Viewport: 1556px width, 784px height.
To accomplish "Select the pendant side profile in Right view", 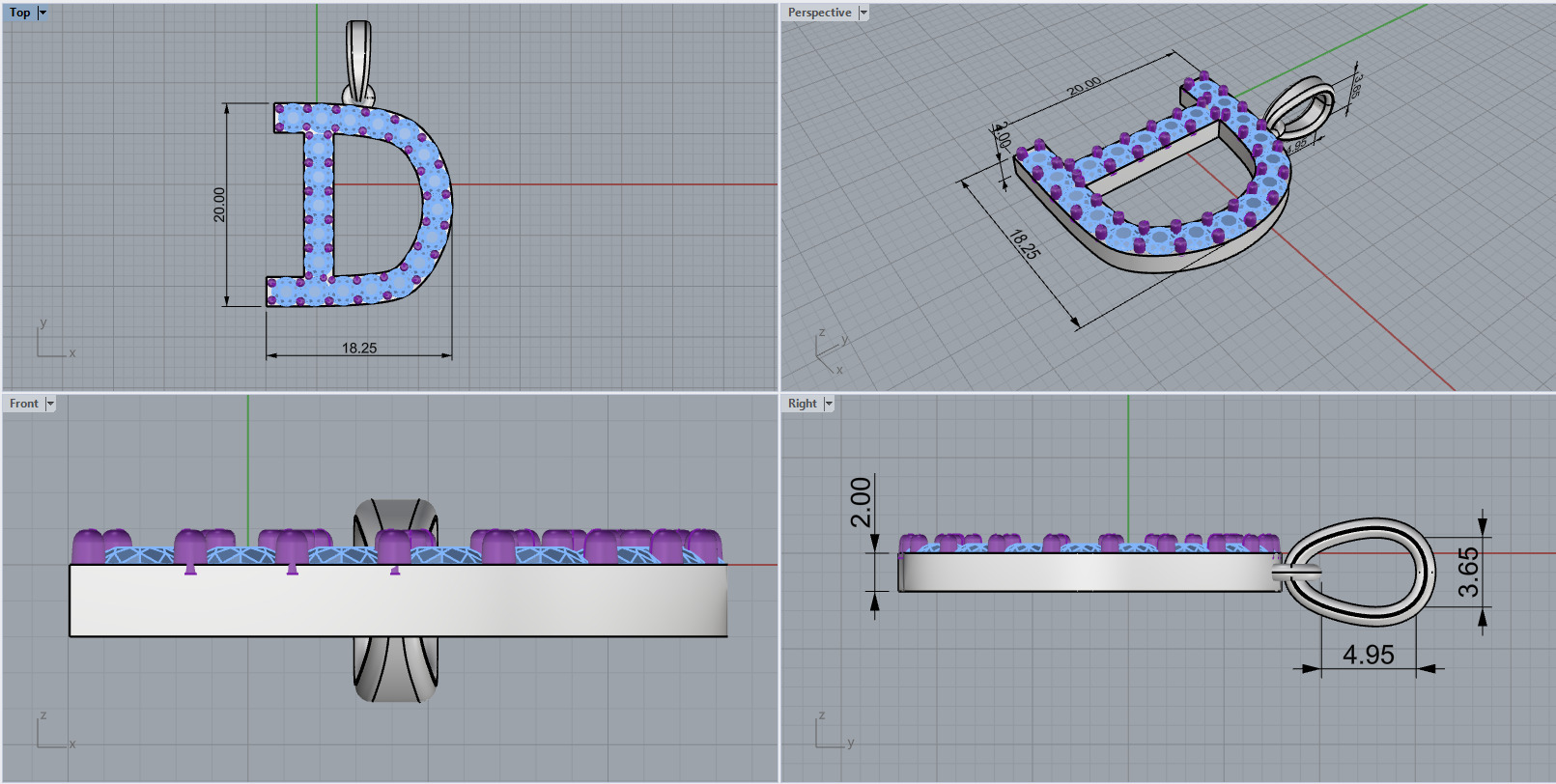I will click(1089, 572).
